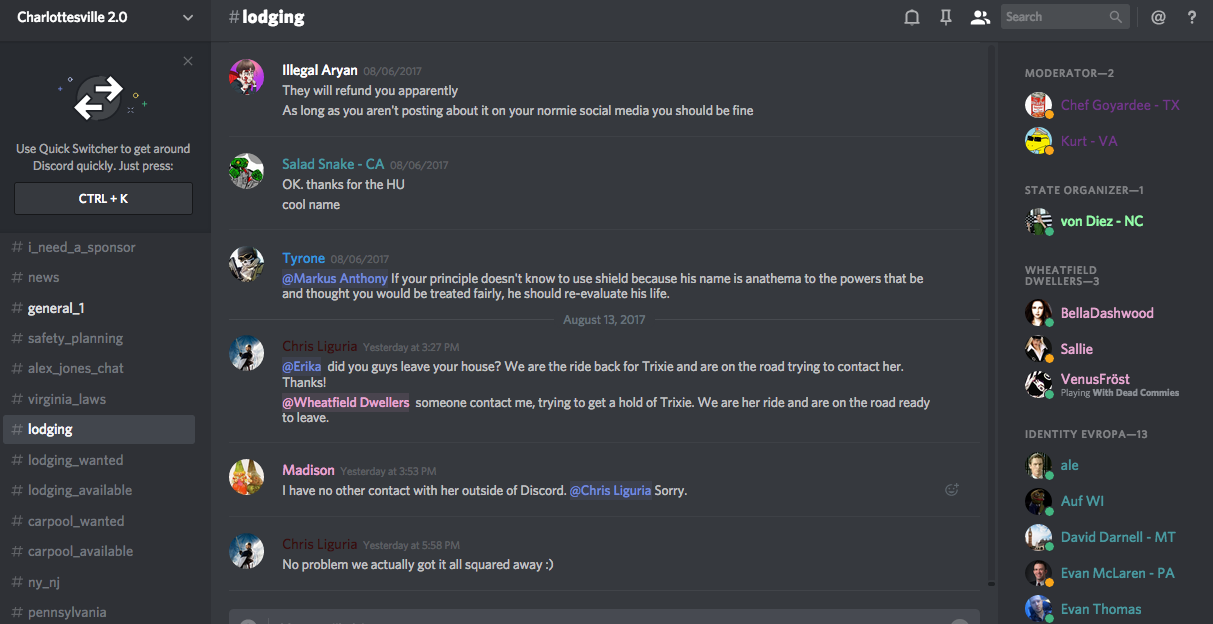Viewport: 1213px width, 624px height.
Task: Open recent mentions @ icon
Action: tap(1158, 17)
